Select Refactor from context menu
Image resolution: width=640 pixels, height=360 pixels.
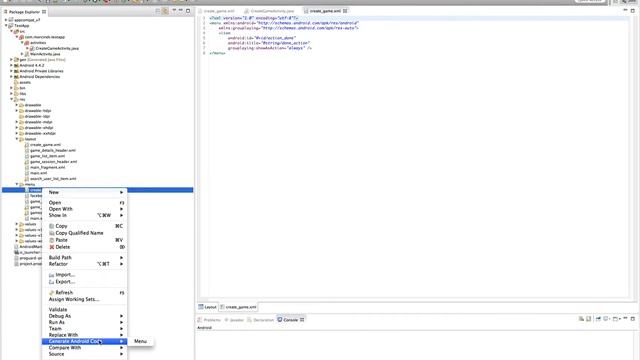(x=85, y=264)
